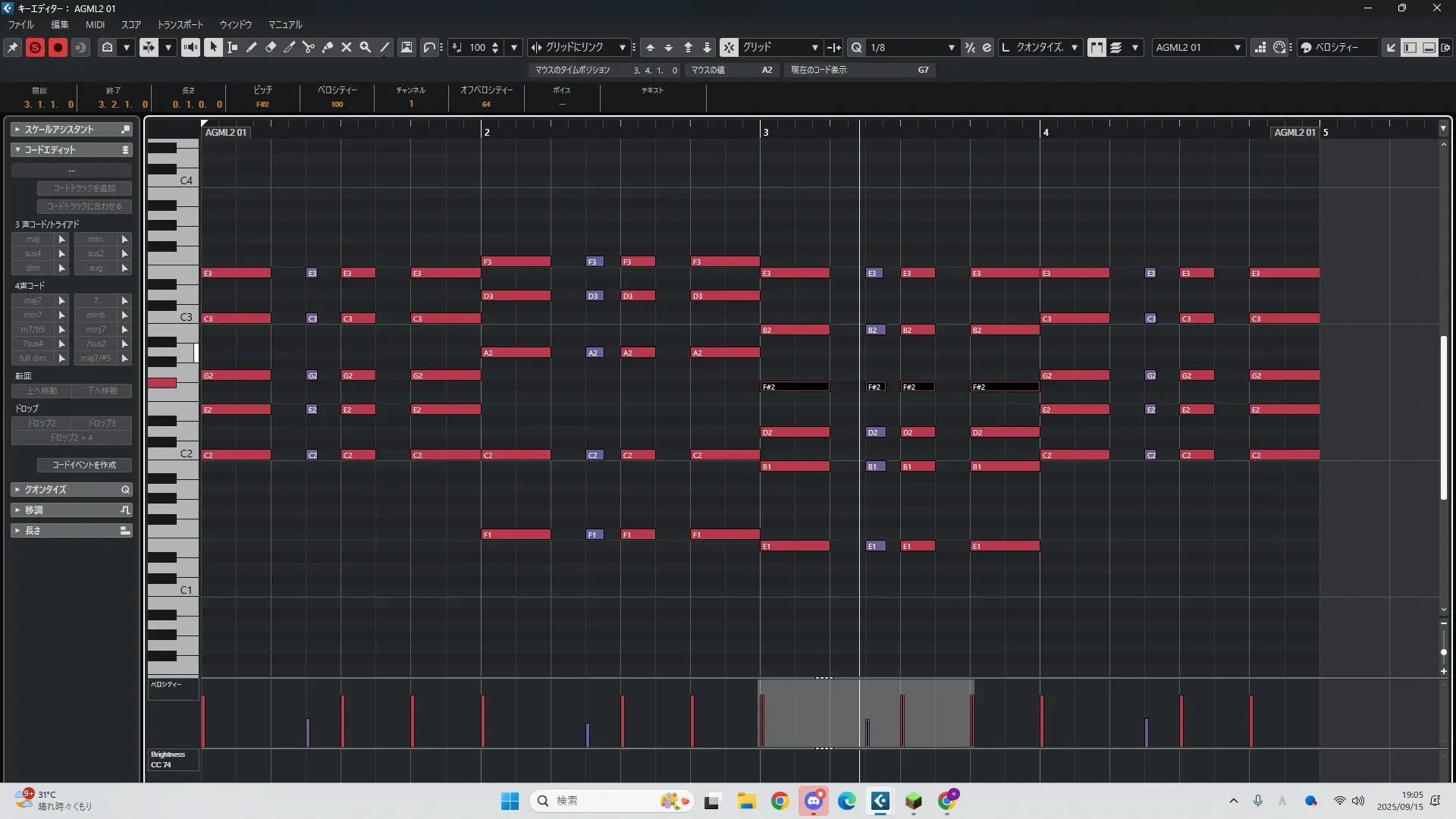The height and width of the screenshot is (819, 1456).
Task: Select the Draw pencil tool
Action: coord(252,47)
